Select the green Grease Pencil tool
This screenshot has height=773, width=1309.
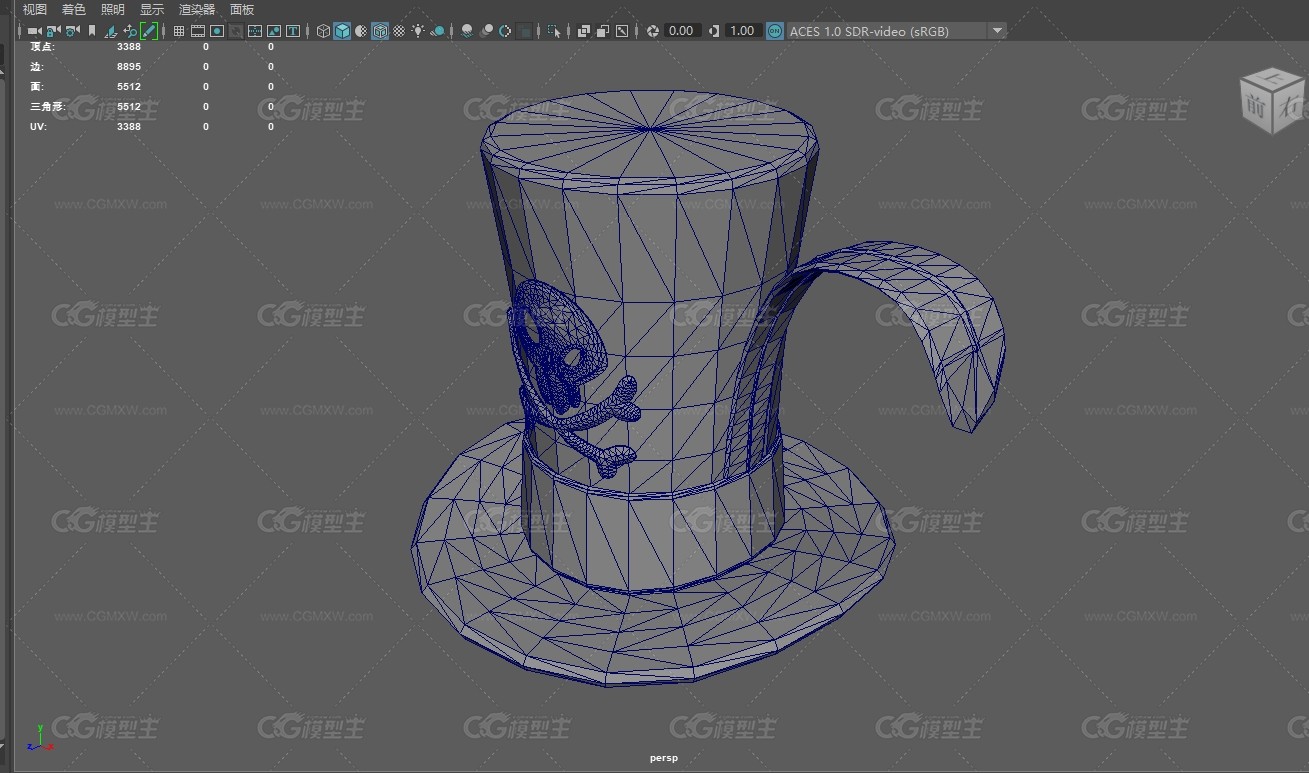pyautogui.click(x=149, y=31)
